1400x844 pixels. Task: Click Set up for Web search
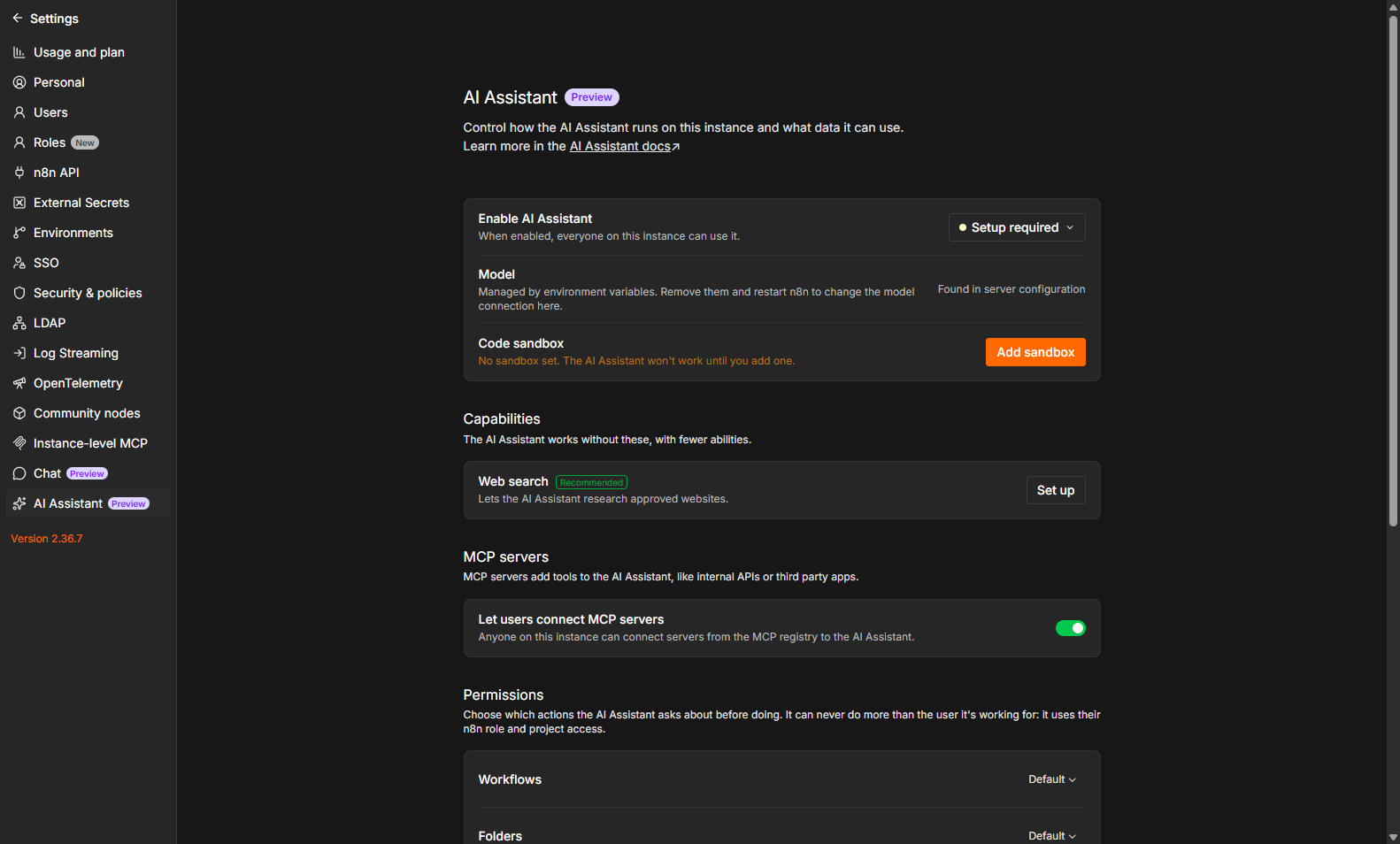pos(1056,490)
